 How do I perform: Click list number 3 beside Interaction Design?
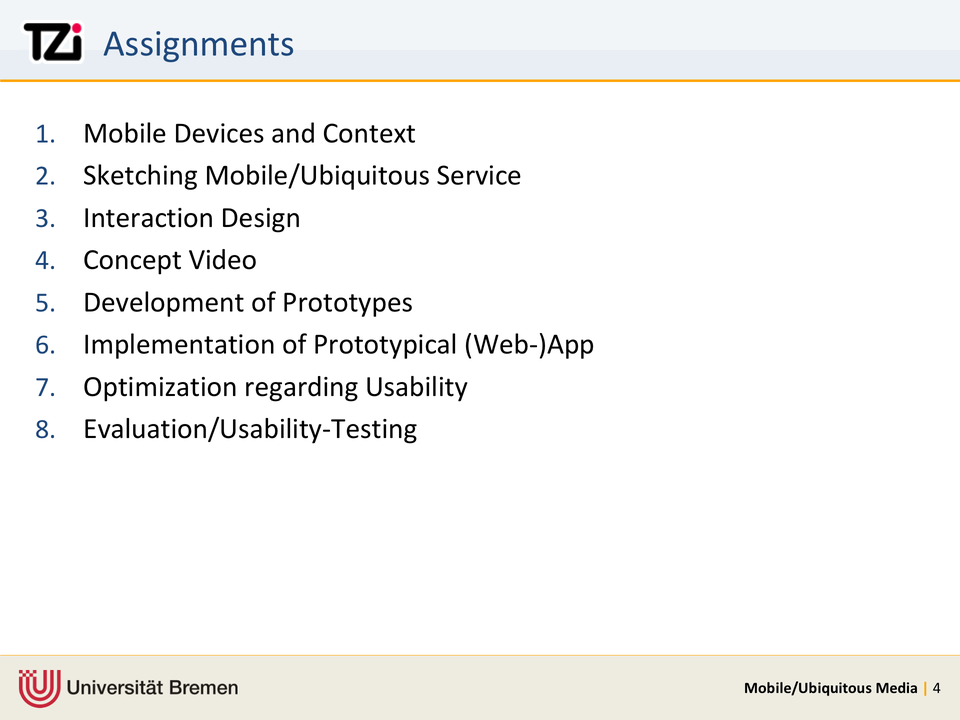[x=45, y=219]
